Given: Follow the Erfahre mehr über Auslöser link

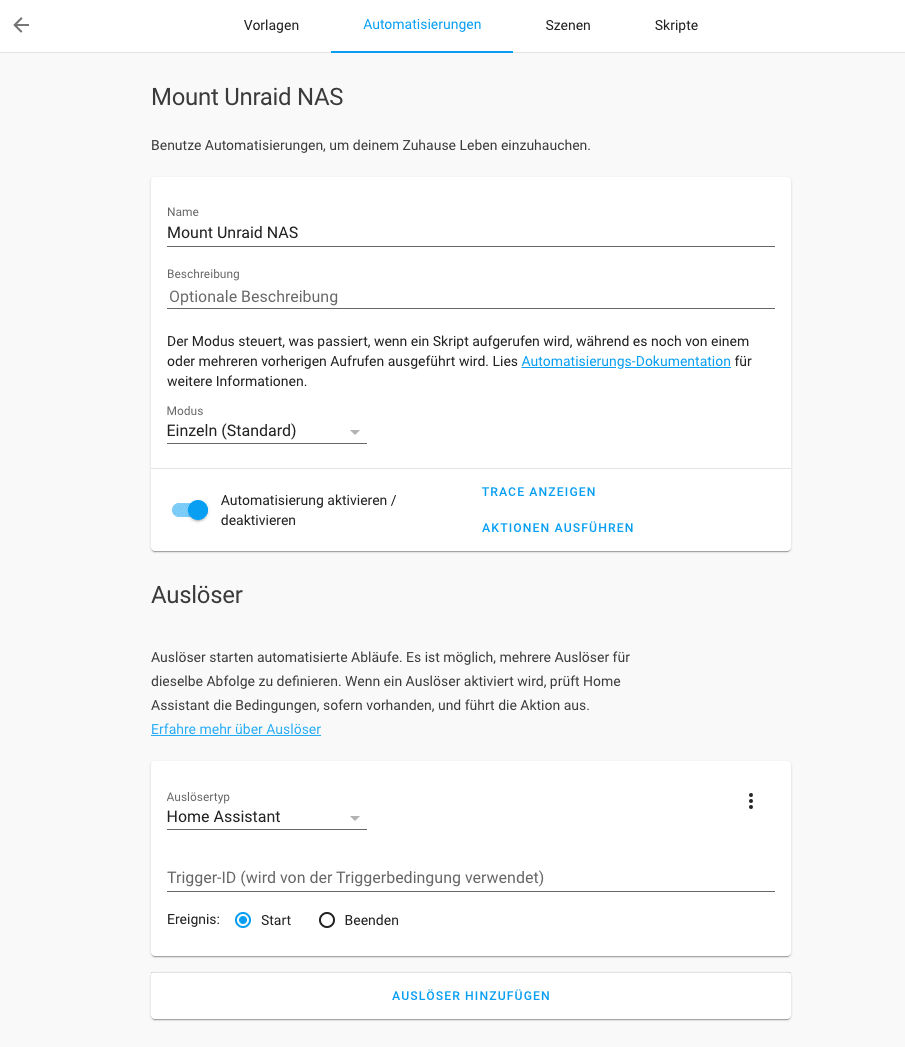Looking at the screenshot, I should [x=235, y=729].
